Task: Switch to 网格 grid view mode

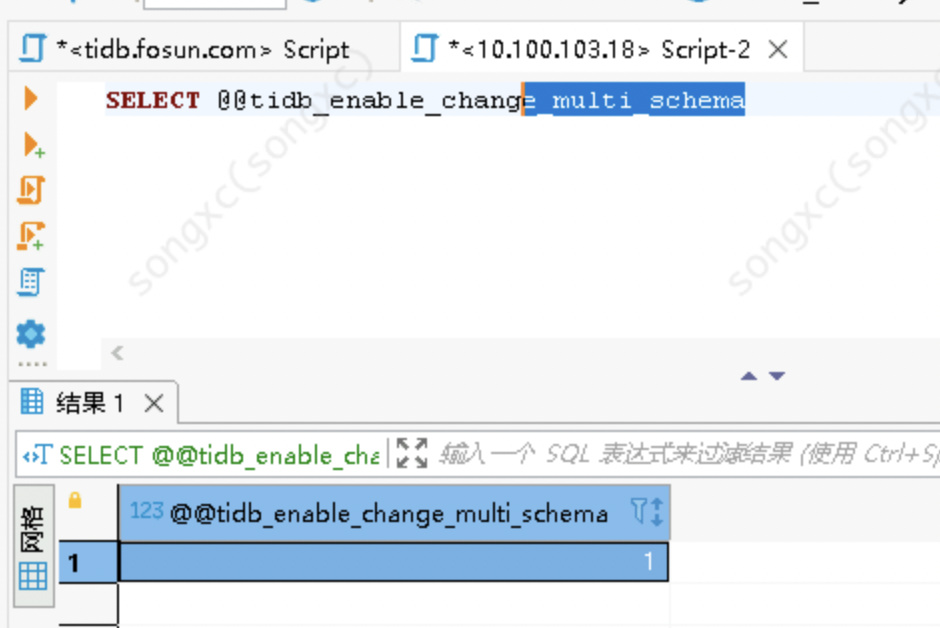Action: click(34, 546)
